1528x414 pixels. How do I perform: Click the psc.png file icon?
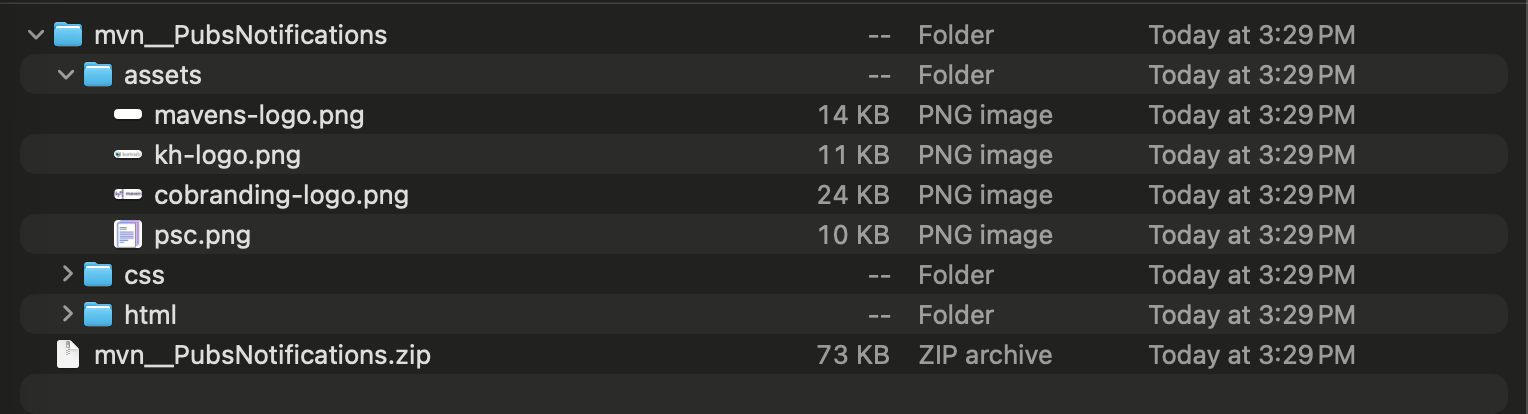(x=128, y=235)
